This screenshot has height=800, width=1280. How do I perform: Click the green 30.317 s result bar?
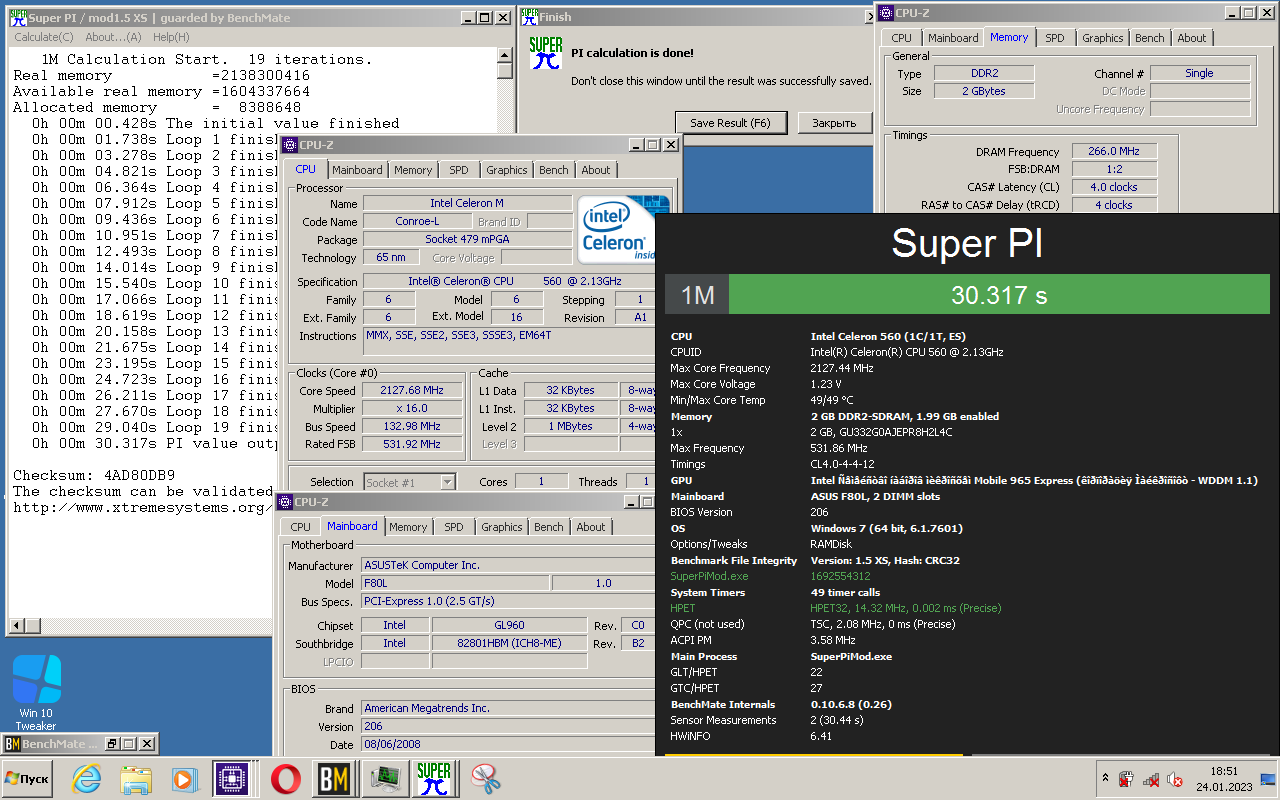tap(999, 295)
